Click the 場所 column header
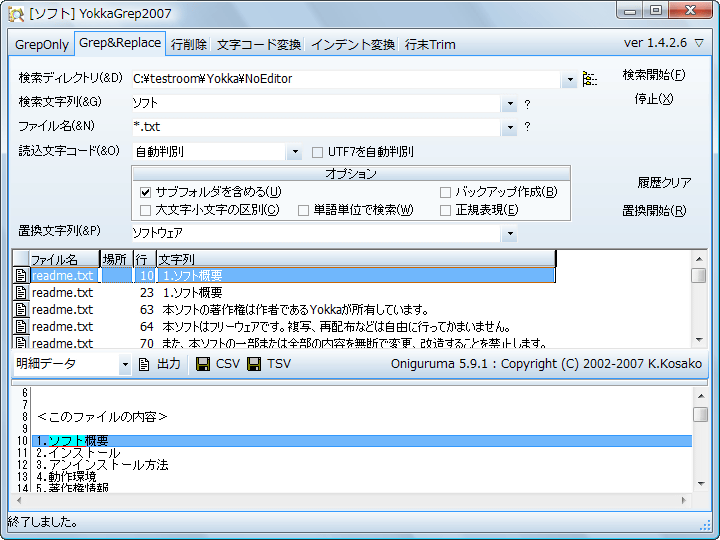This screenshot has width=720, height=540. point(117,259)
